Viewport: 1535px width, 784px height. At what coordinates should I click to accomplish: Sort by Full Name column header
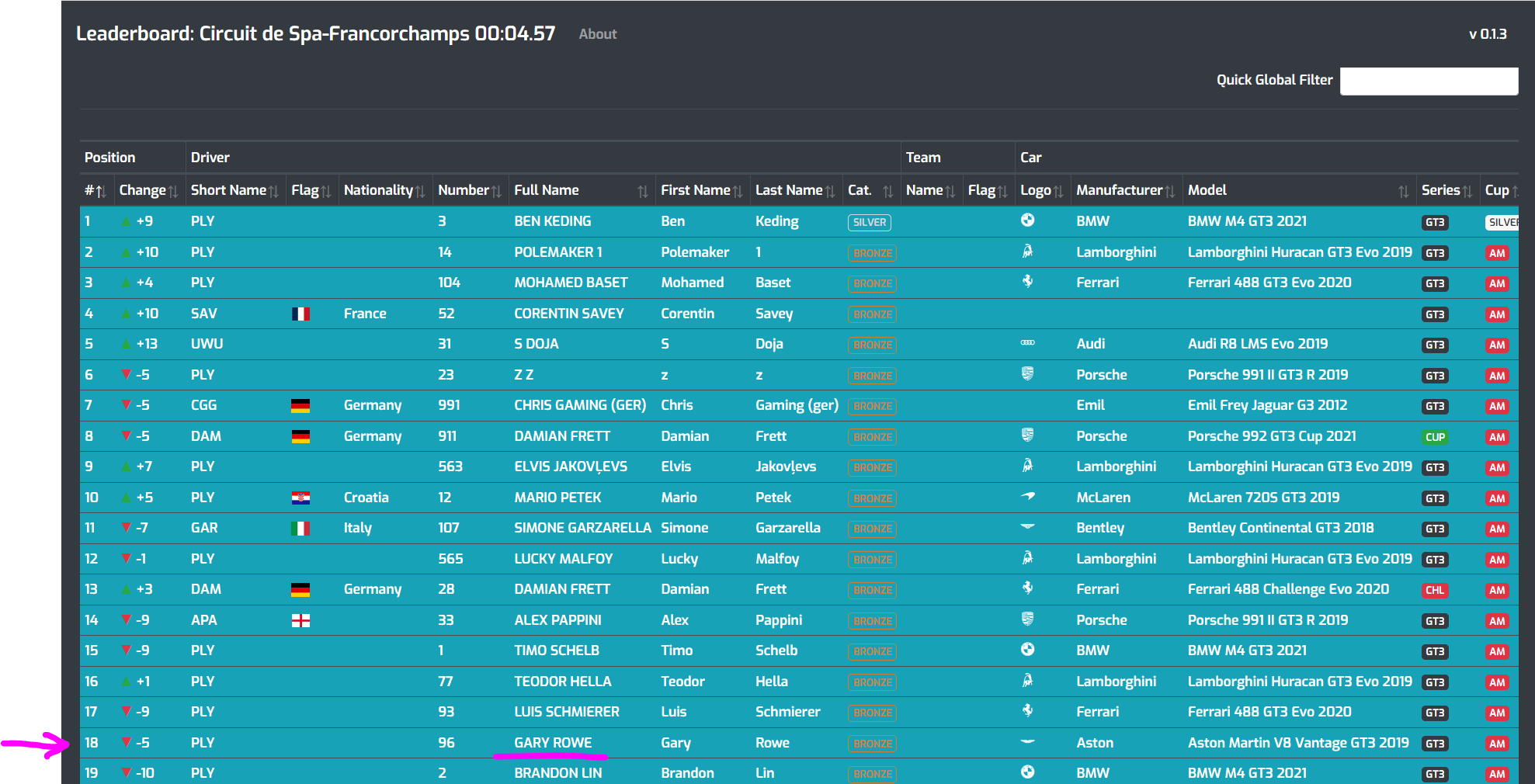click(x=581, y=190)
